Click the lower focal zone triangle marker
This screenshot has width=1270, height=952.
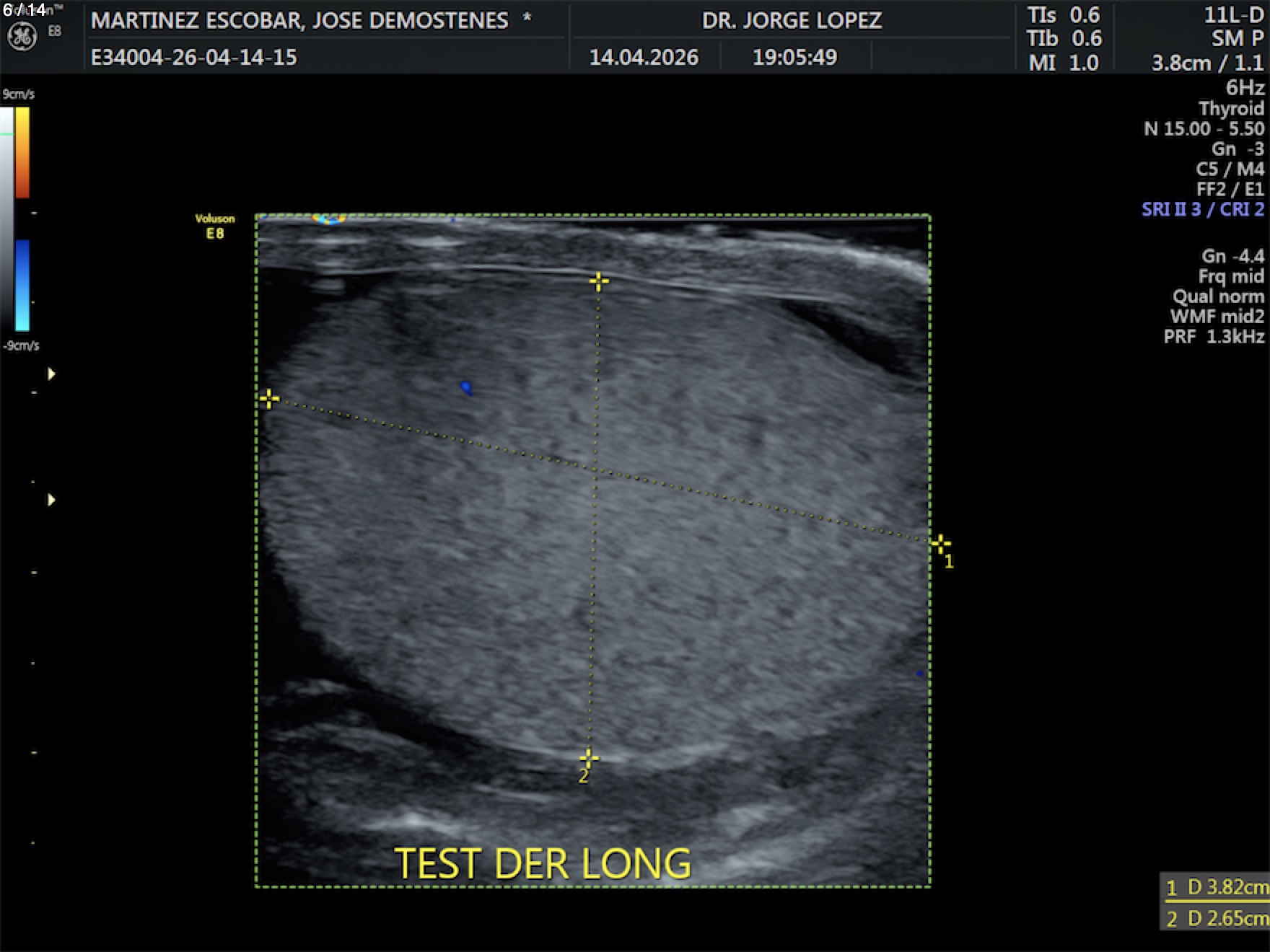(51, 500)
